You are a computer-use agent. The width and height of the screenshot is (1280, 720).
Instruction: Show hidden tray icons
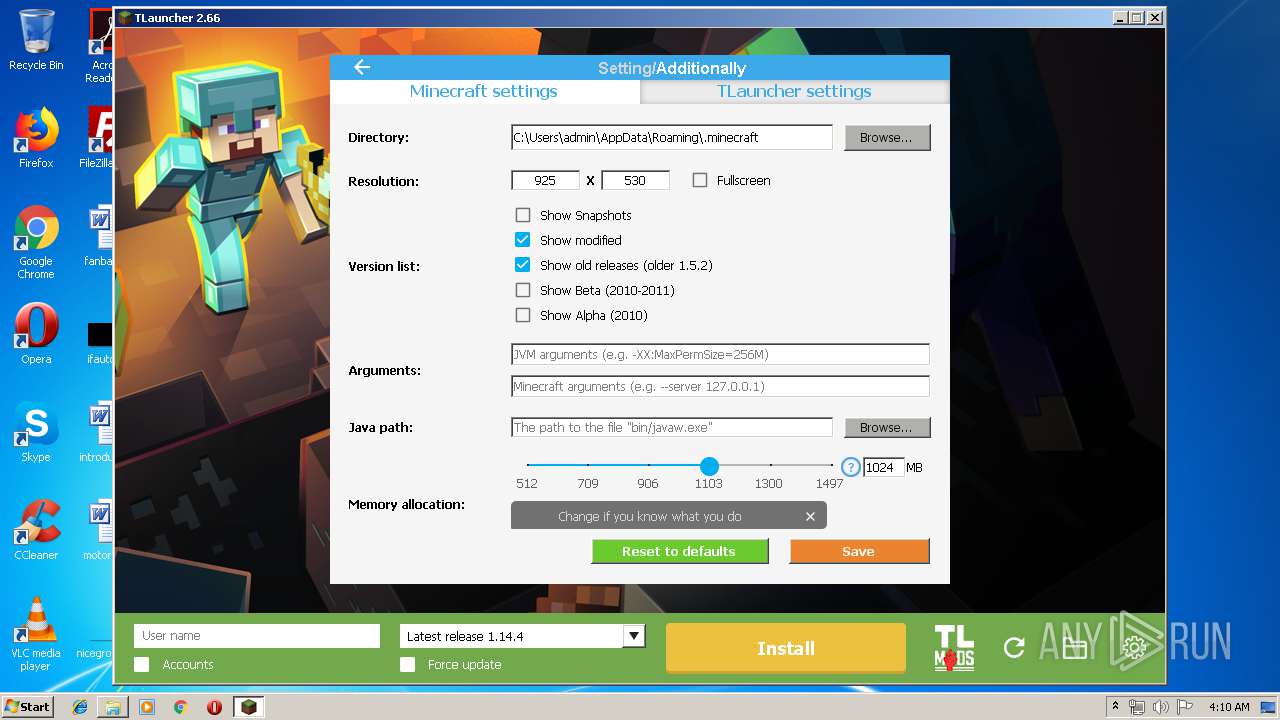(x=1115, y=707)
